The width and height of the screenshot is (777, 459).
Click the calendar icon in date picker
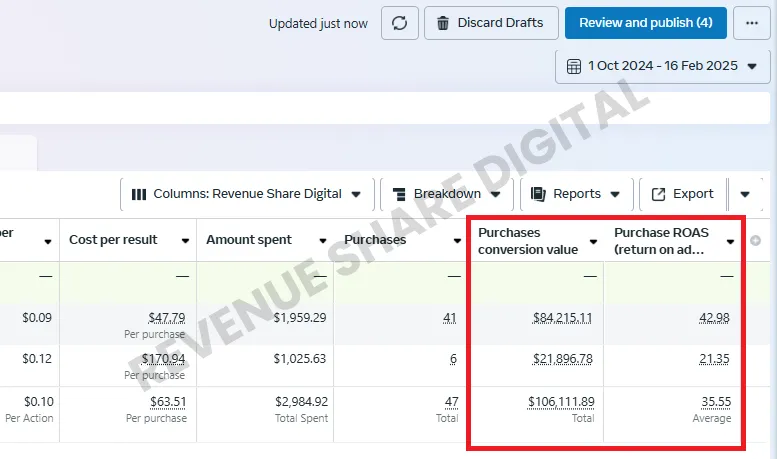pos(573,66)
